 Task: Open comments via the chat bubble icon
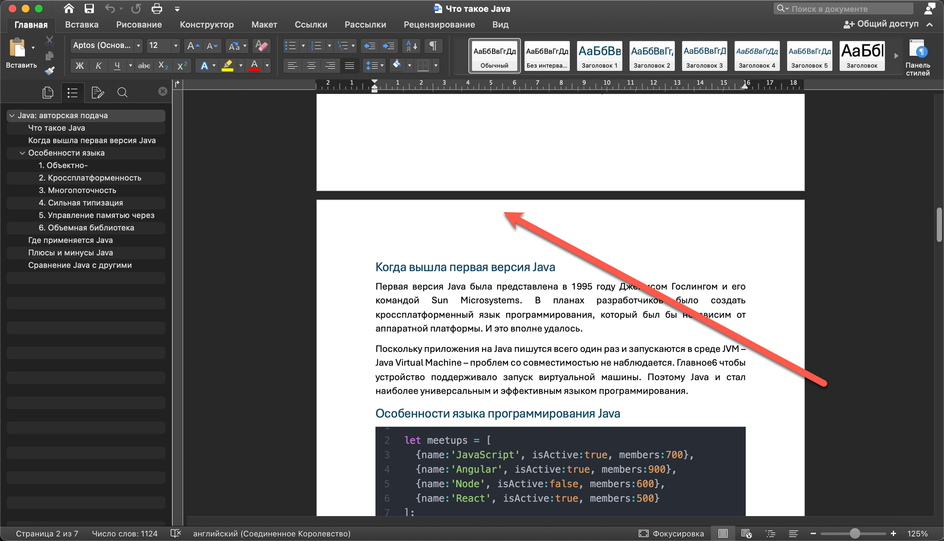(930, 8)
